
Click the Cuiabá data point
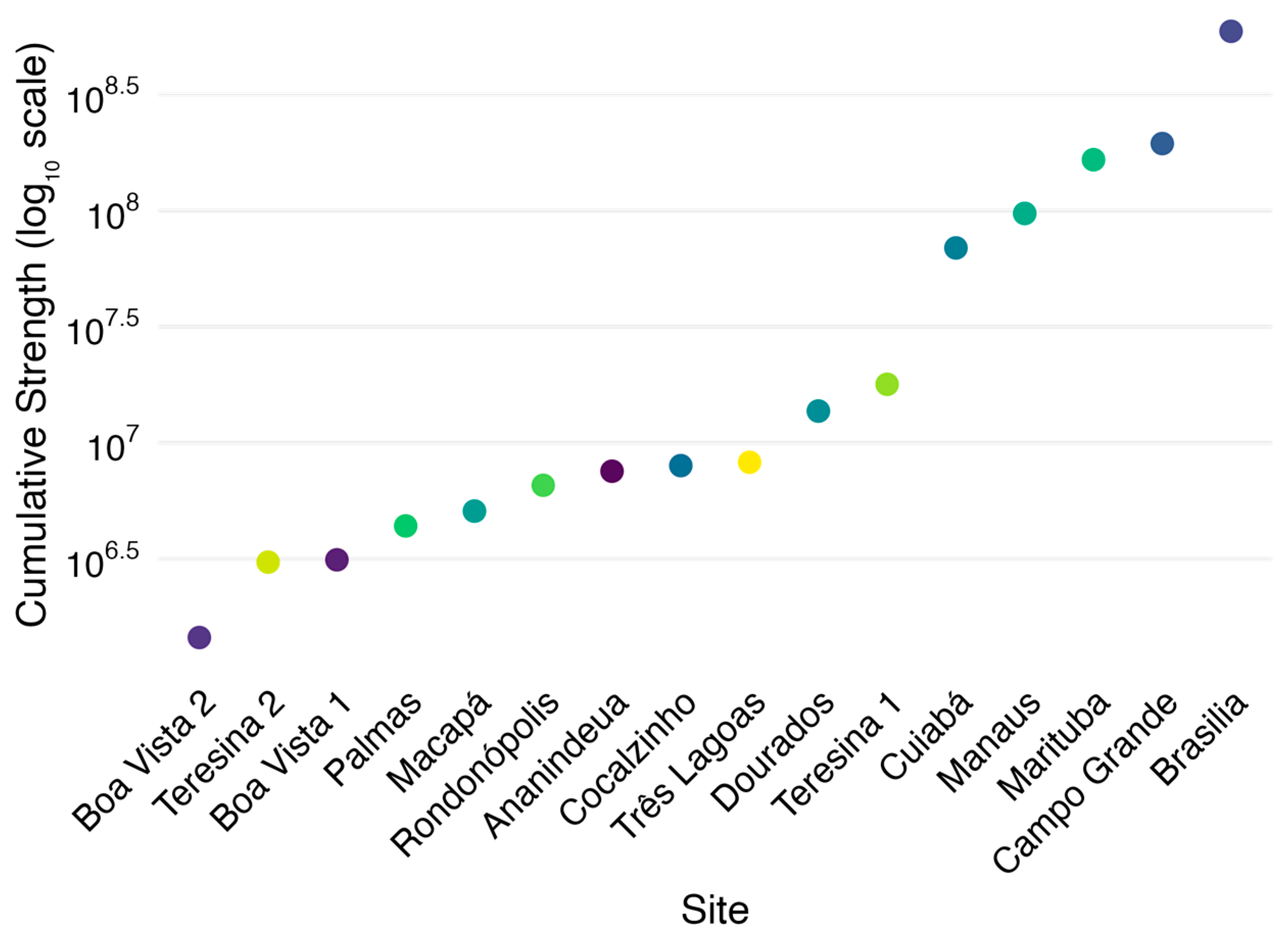956,248
